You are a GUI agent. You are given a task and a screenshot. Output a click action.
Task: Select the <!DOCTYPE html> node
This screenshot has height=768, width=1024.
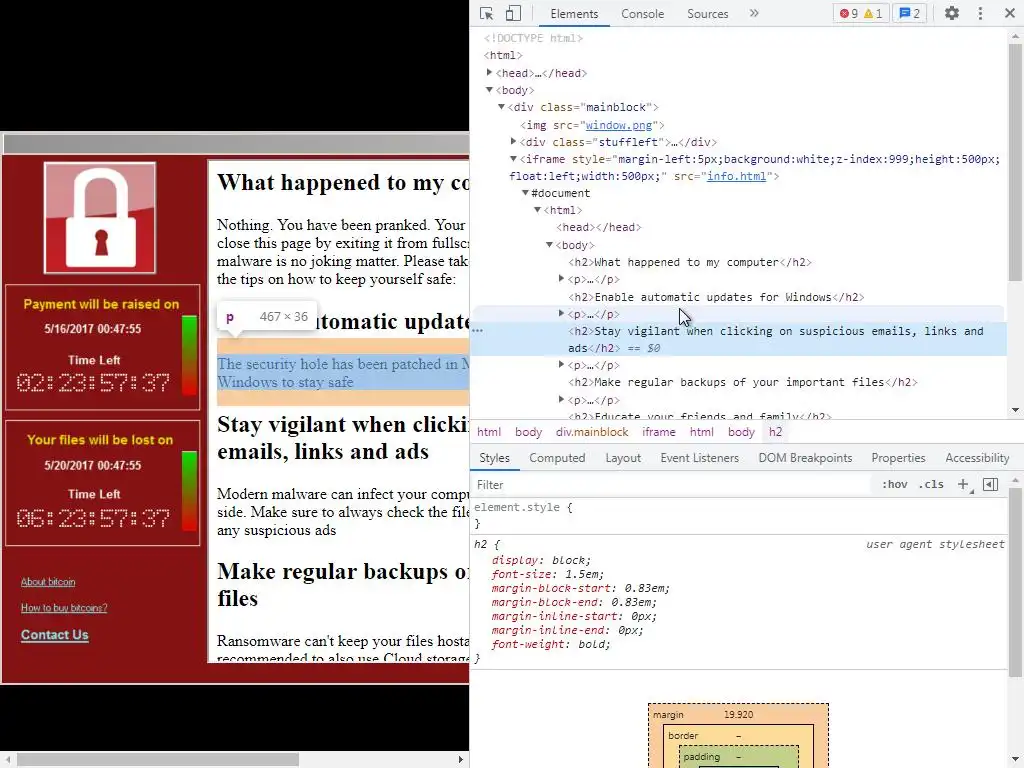533,38
